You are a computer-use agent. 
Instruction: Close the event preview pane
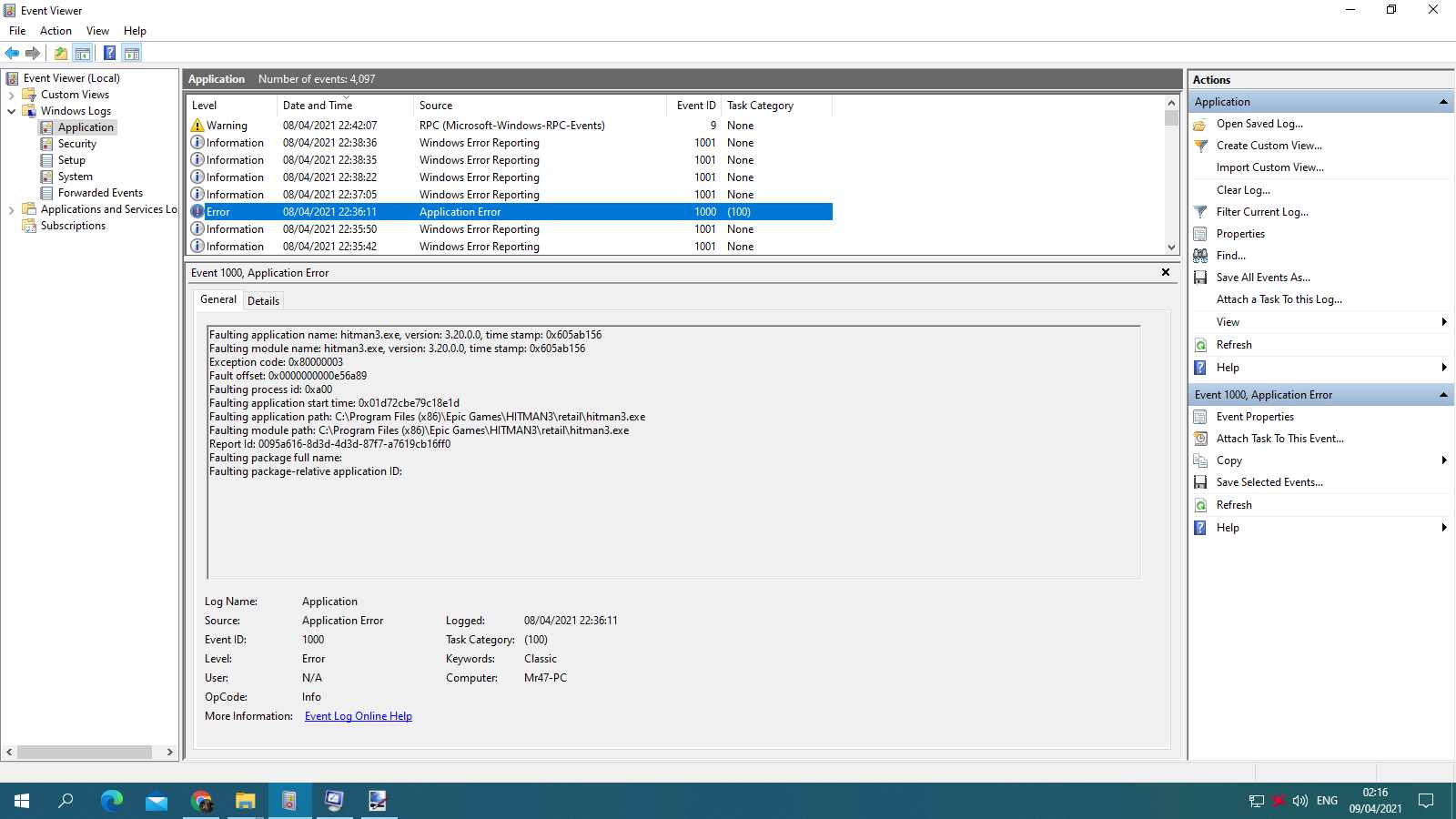(1166, 272)
